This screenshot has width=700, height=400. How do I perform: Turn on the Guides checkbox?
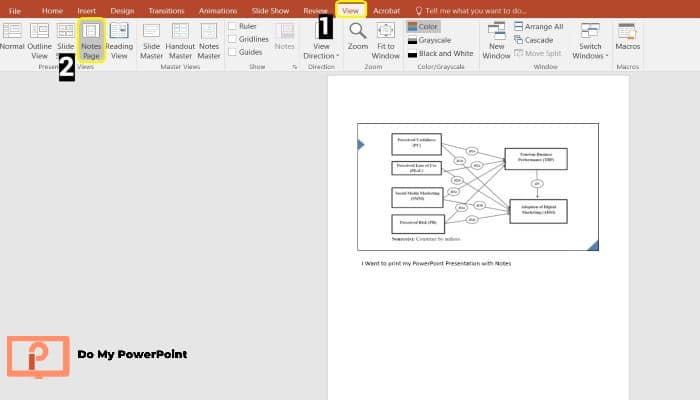233,52
